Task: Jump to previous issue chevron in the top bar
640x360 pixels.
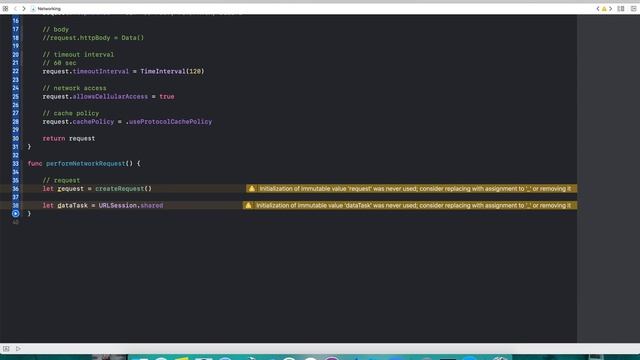Action: [598, 9]
